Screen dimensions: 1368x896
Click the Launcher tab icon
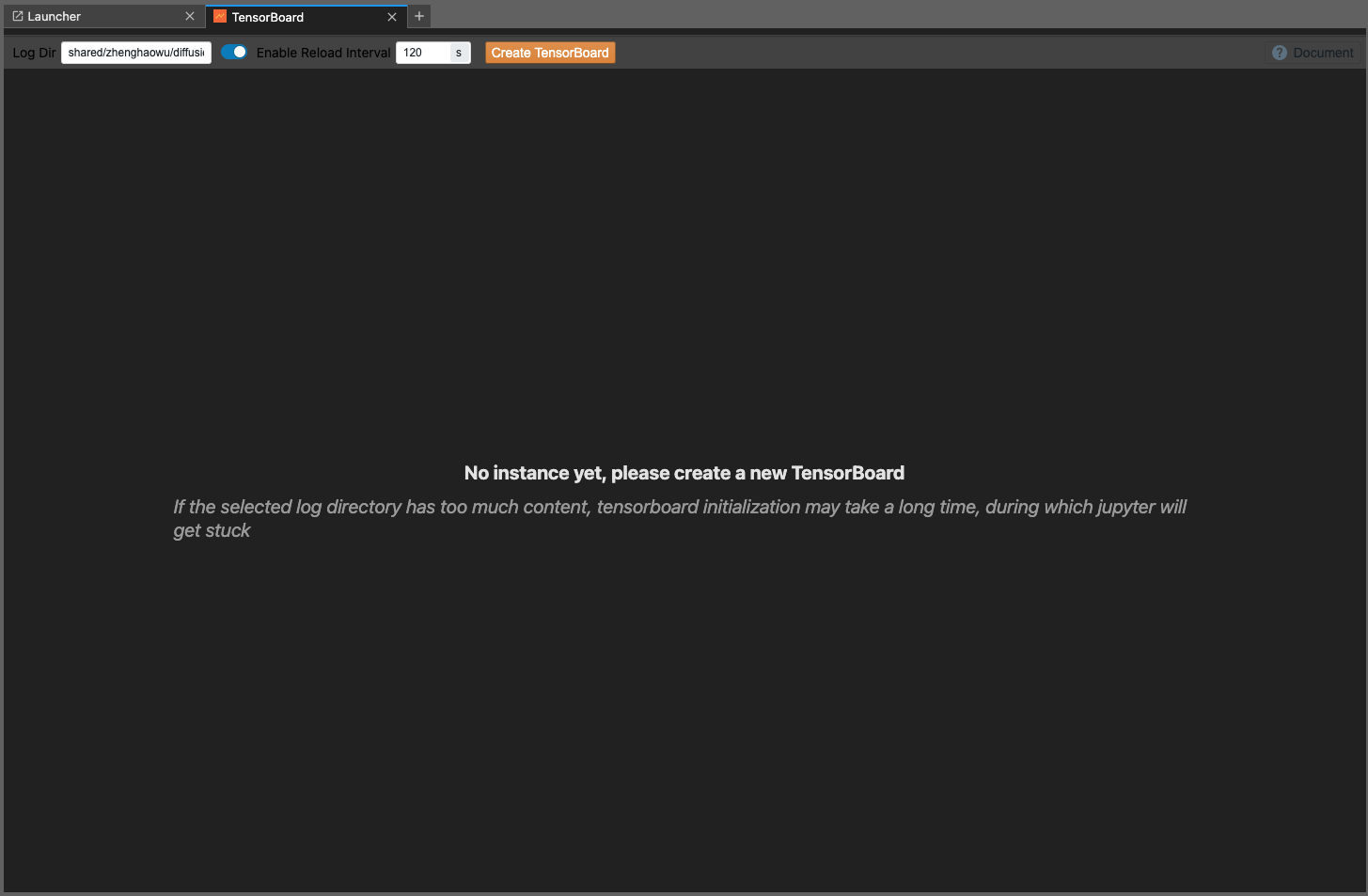coord(18,17)
